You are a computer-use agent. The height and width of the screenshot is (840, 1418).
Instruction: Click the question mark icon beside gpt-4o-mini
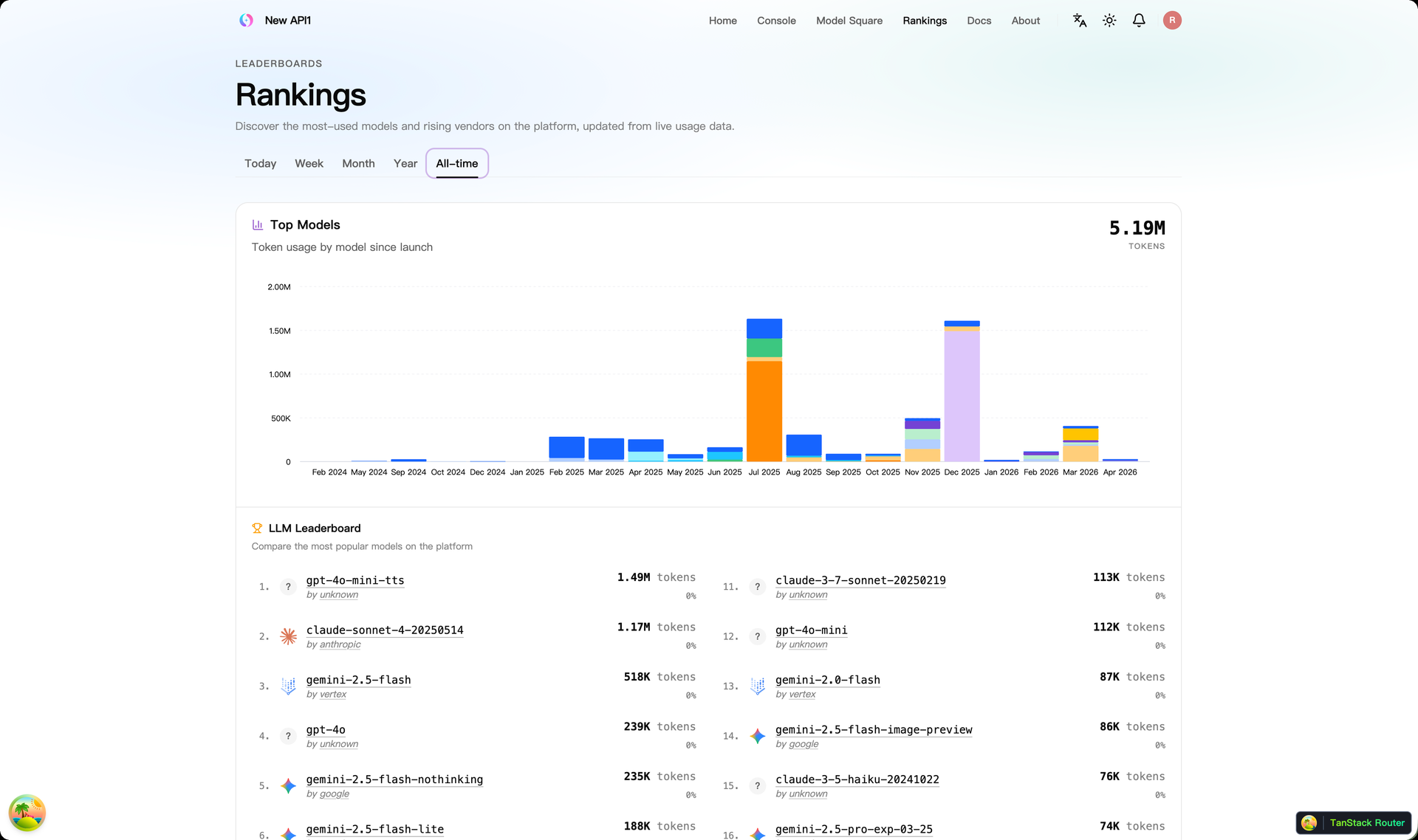(757, 636)
